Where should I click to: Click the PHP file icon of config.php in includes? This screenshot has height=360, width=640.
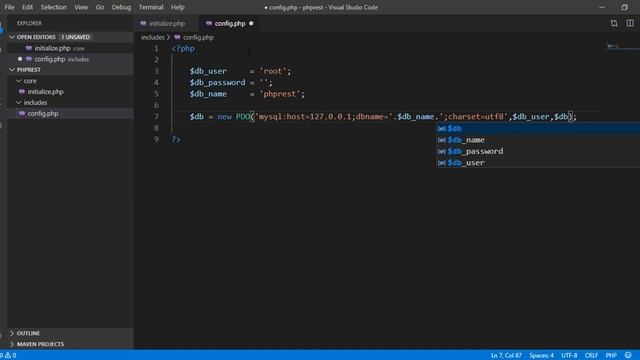click(22, 113)
